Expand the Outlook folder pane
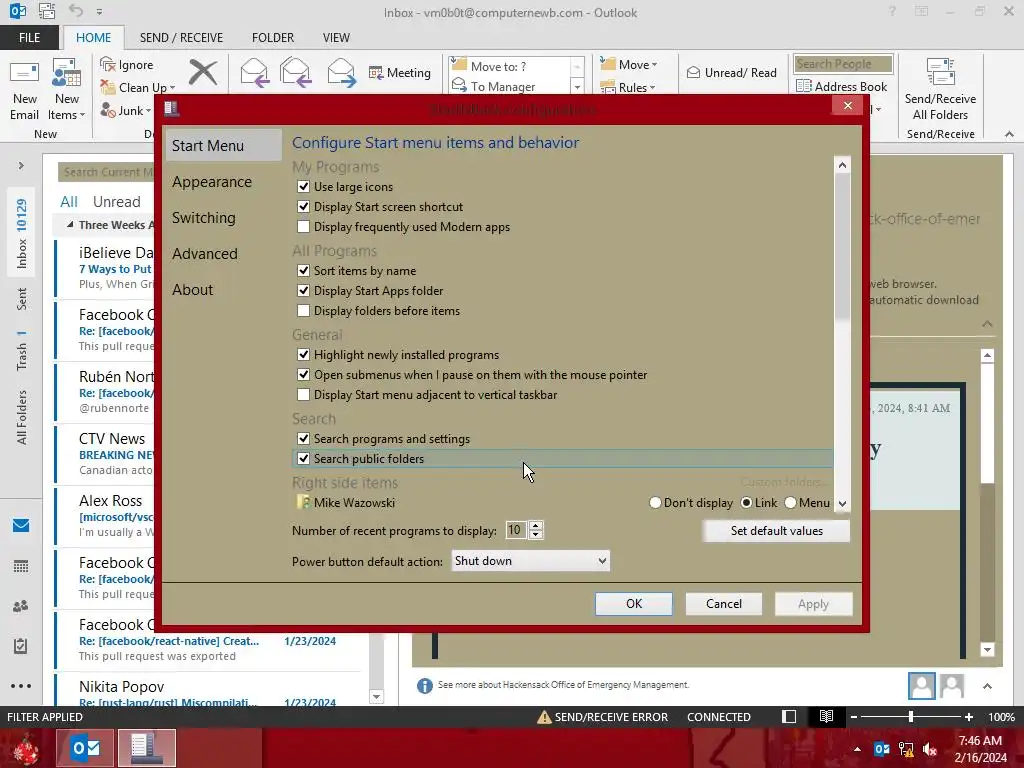 pos(21,165)
